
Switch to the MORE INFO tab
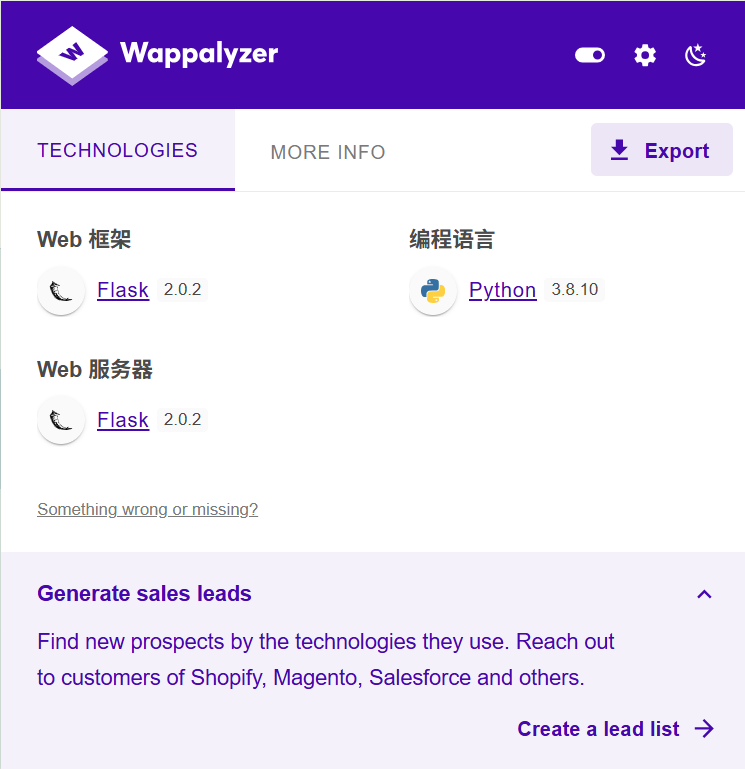pos(328,152)
